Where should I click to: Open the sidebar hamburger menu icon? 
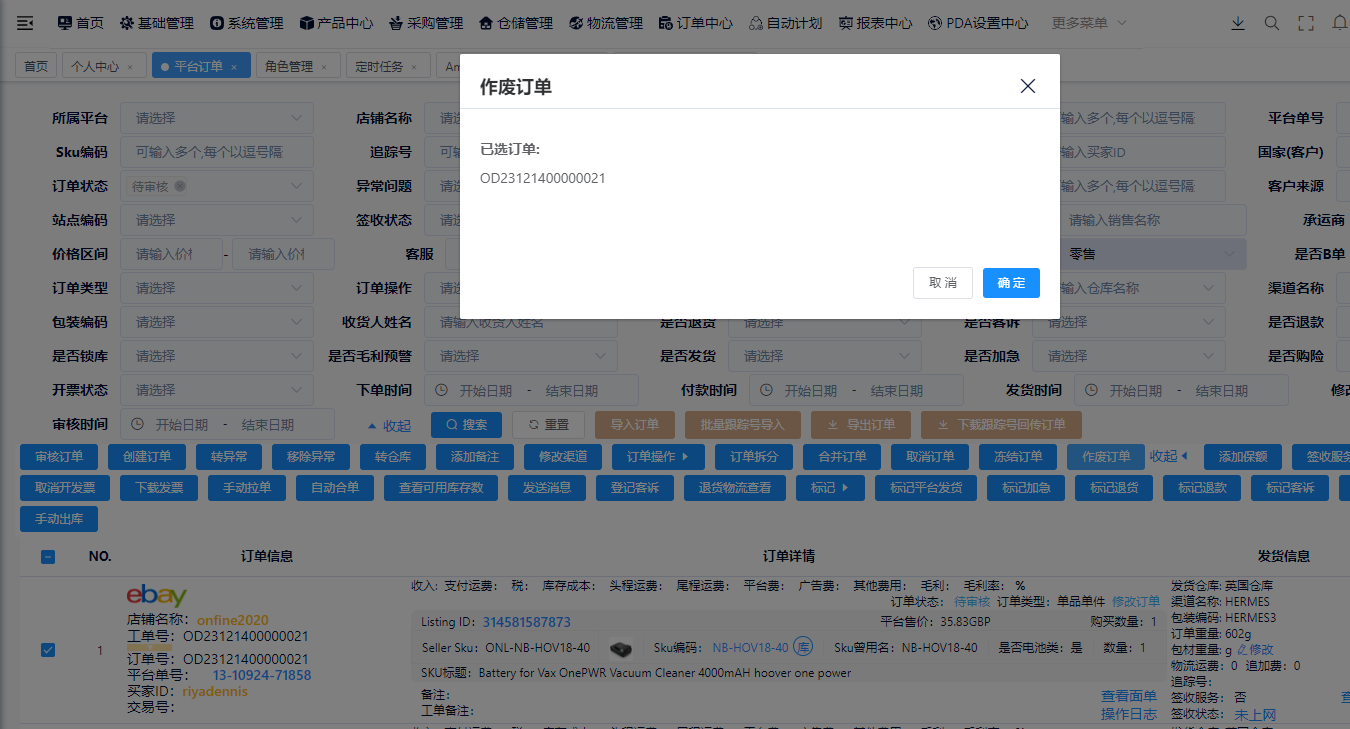[25, 22]
